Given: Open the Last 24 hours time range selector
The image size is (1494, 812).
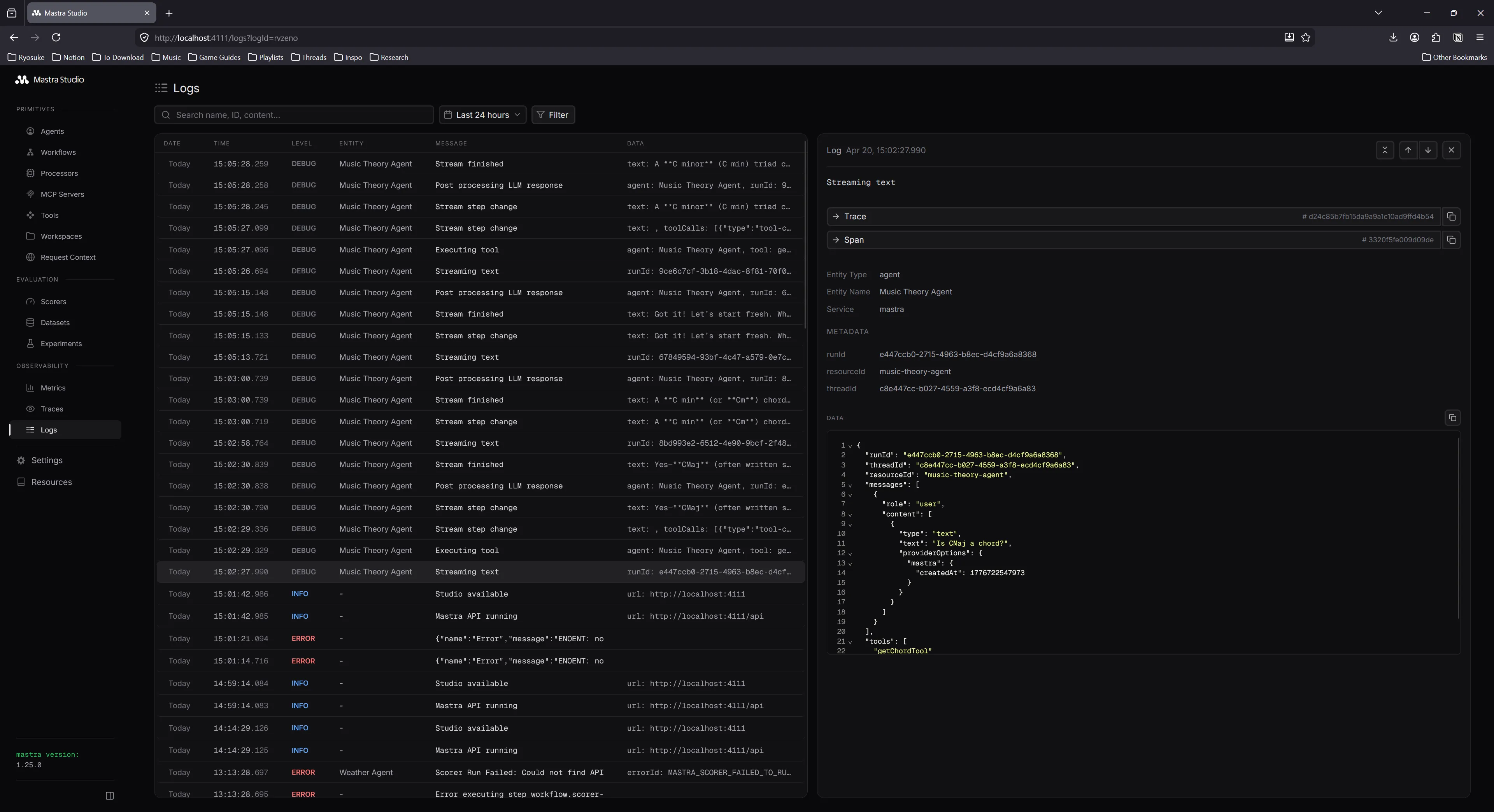Looking at the screenshot, I should click(482, 114).
